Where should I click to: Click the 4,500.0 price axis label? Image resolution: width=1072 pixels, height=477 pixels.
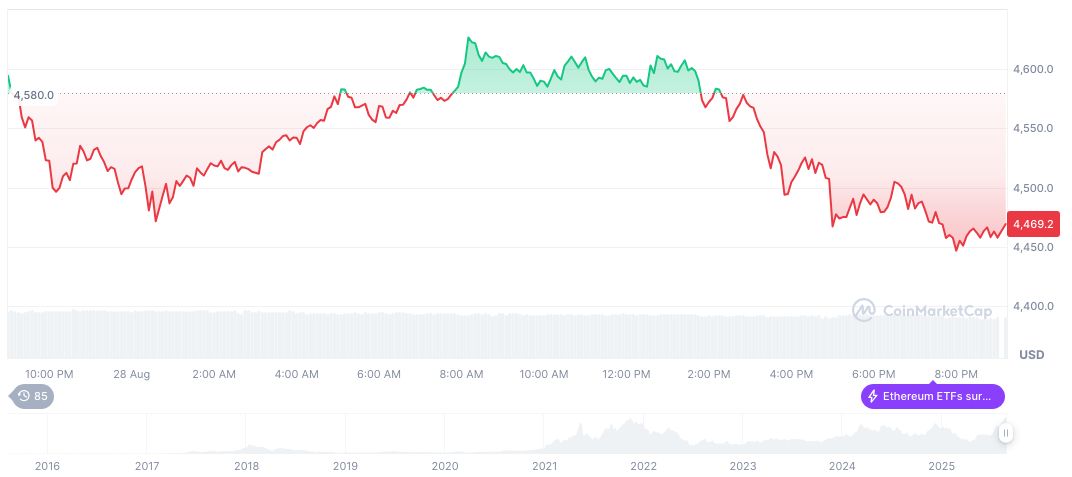1033,188
